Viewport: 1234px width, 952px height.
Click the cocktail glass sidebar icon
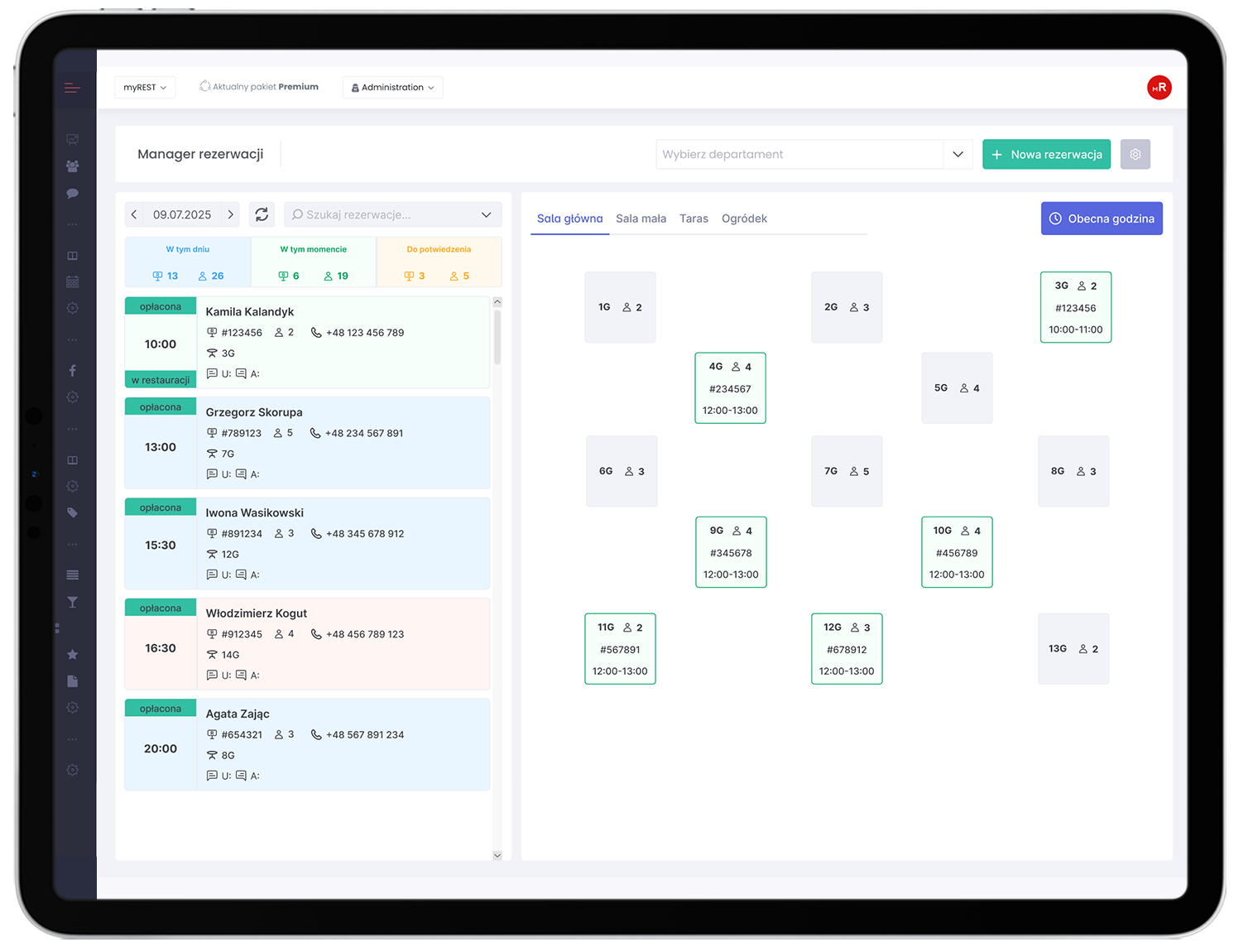click(x=73, y=603)
